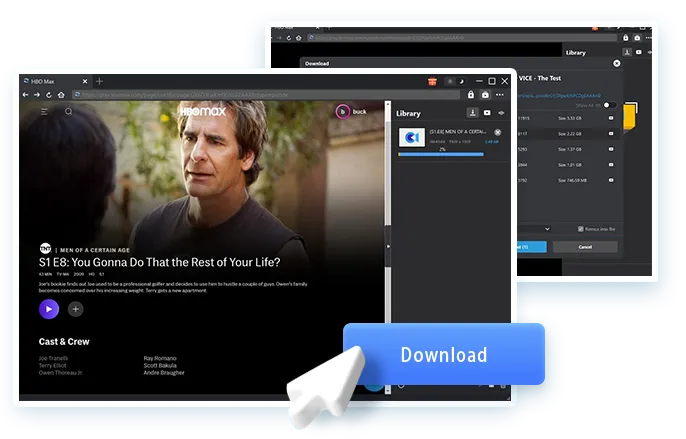Select the 'Size 2.22 GB' quality row
This screenshot has width=686, height=439.
tap(569, 133)
